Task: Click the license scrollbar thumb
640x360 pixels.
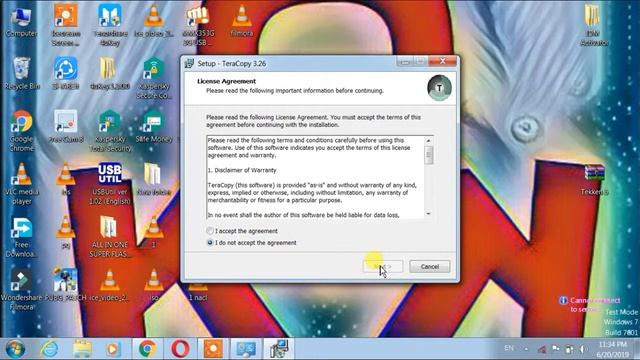Action: [x=428, y=155]
